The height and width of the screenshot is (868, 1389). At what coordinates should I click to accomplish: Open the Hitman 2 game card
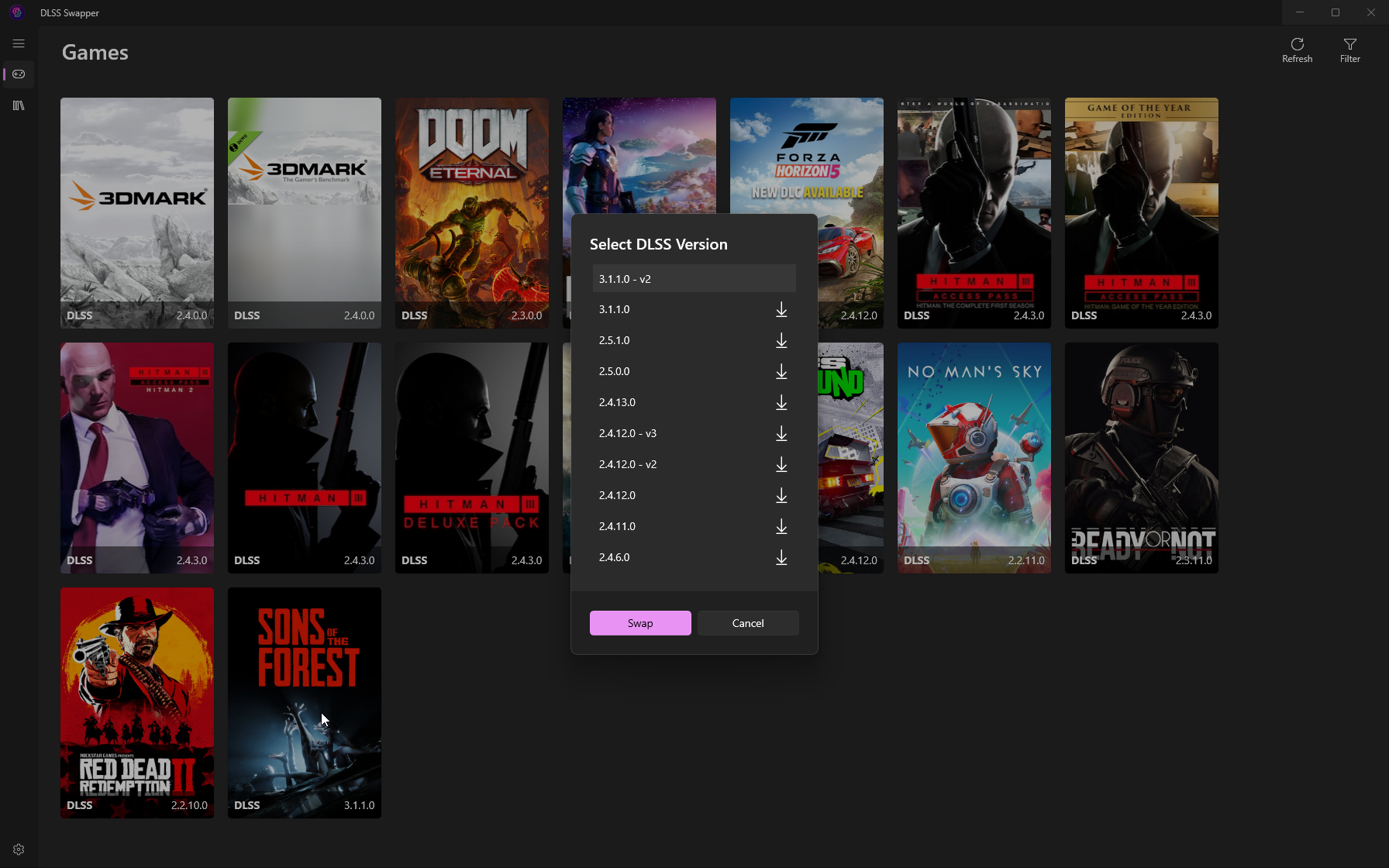[x=137, y=458]
